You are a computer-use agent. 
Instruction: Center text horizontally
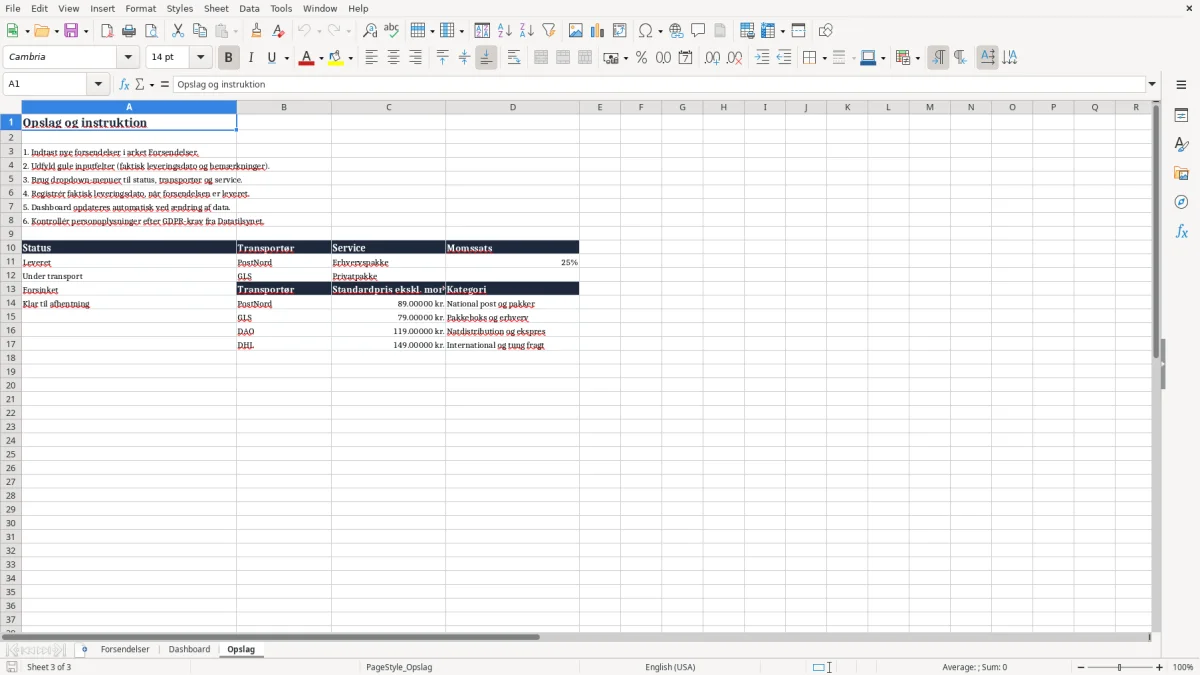(394, 58)
